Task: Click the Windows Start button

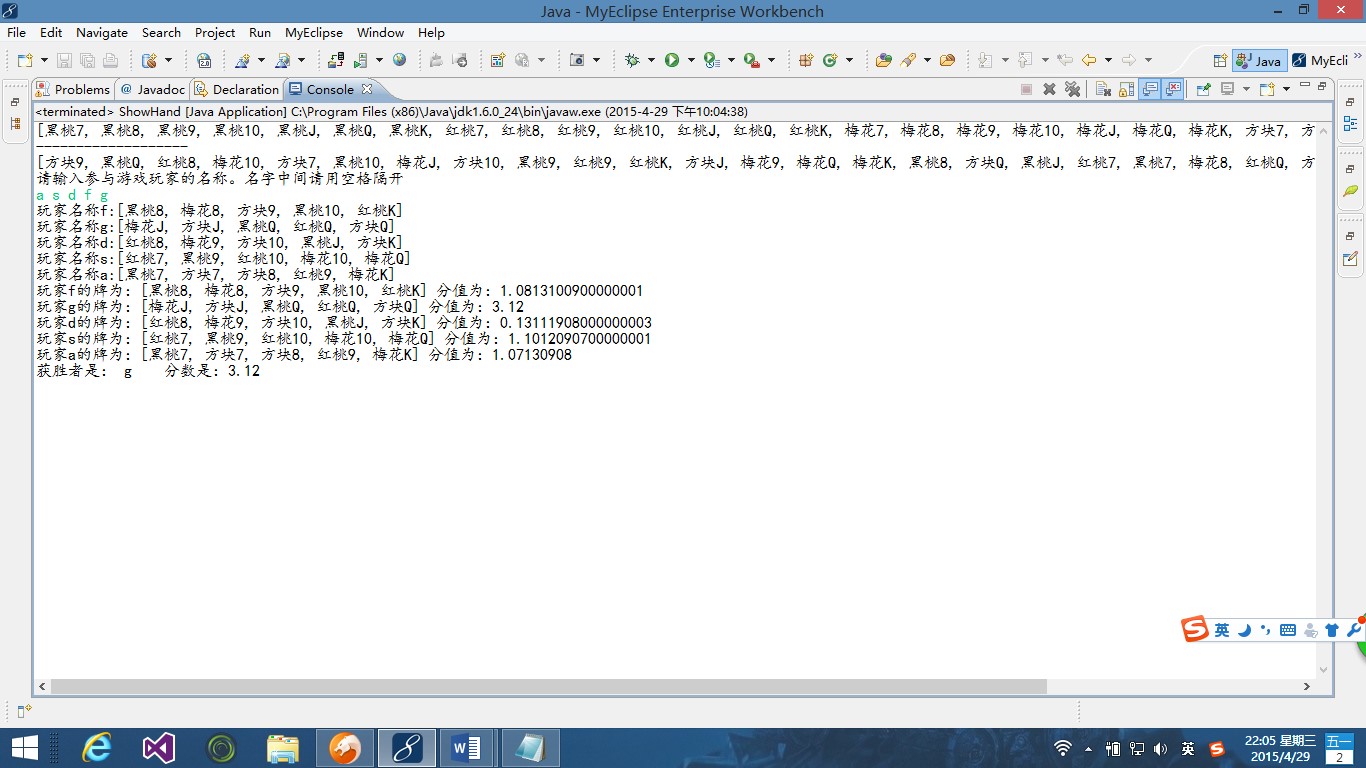Action: tap(24, 748)
